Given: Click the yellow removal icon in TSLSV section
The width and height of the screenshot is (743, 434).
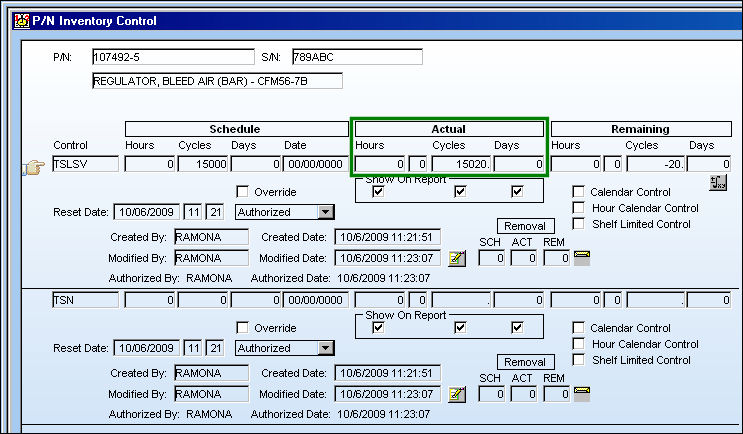Looking at the screenshot, I should click(x=582, y=258).
